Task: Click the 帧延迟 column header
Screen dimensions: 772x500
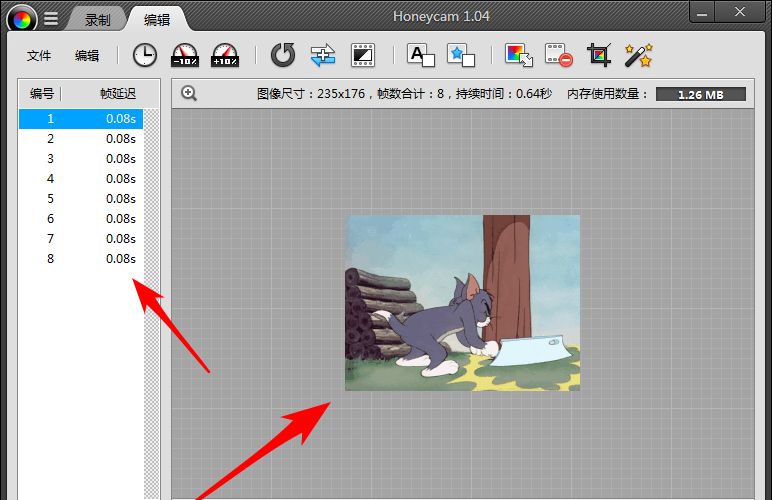Action: click(x=118, y=94)
